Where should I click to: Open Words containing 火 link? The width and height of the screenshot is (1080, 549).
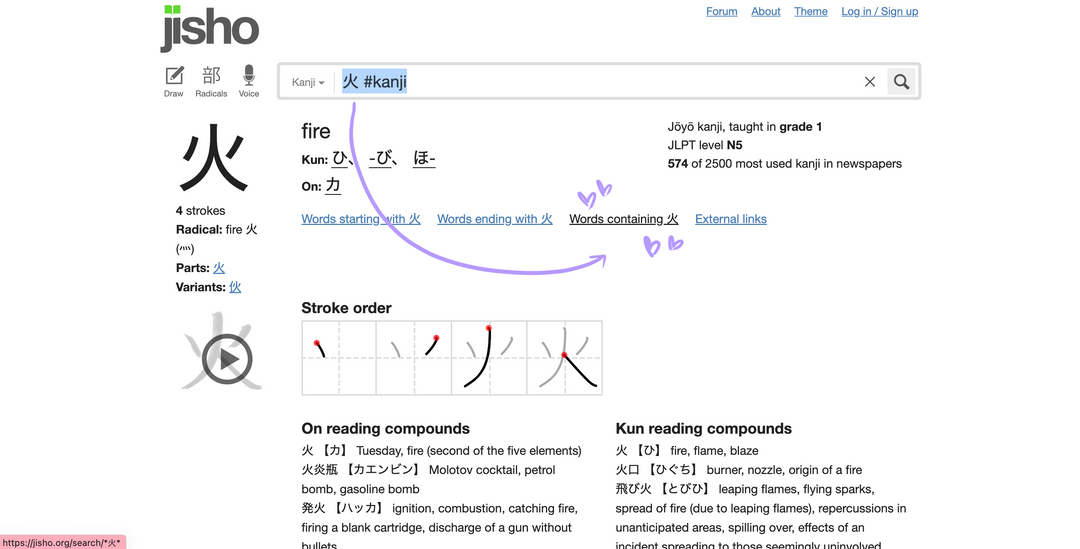pos(623,219)
